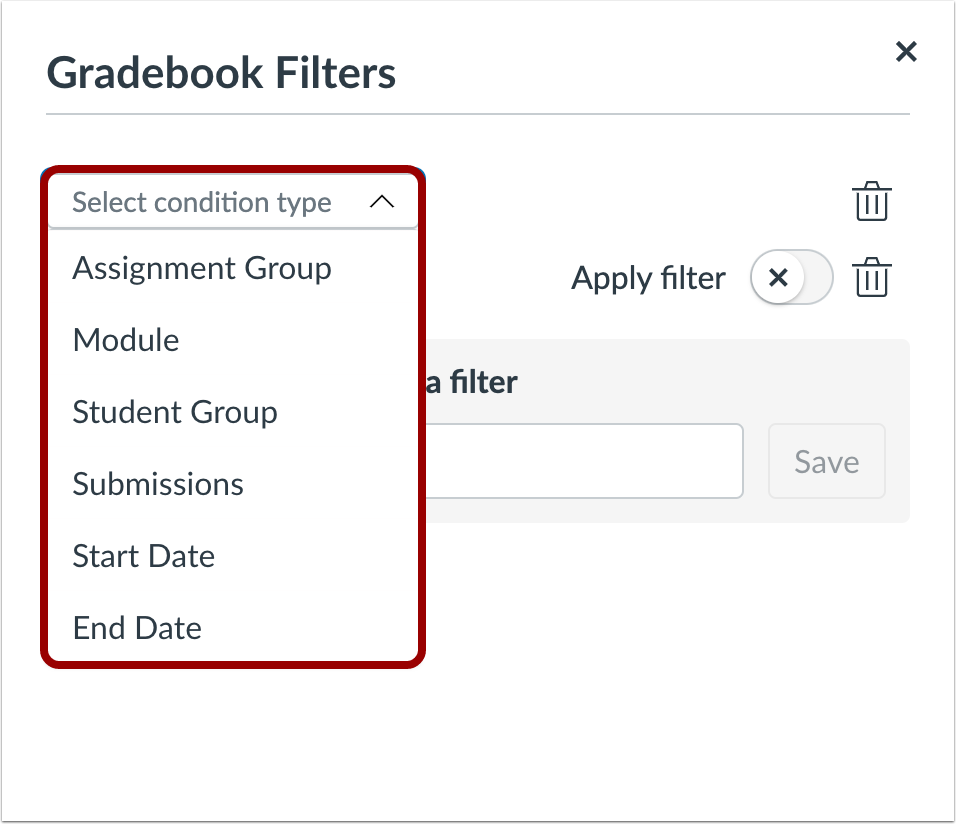Delete the condition using the top trash icon
The width and height of the screenshot is (956, 824).
871,202
